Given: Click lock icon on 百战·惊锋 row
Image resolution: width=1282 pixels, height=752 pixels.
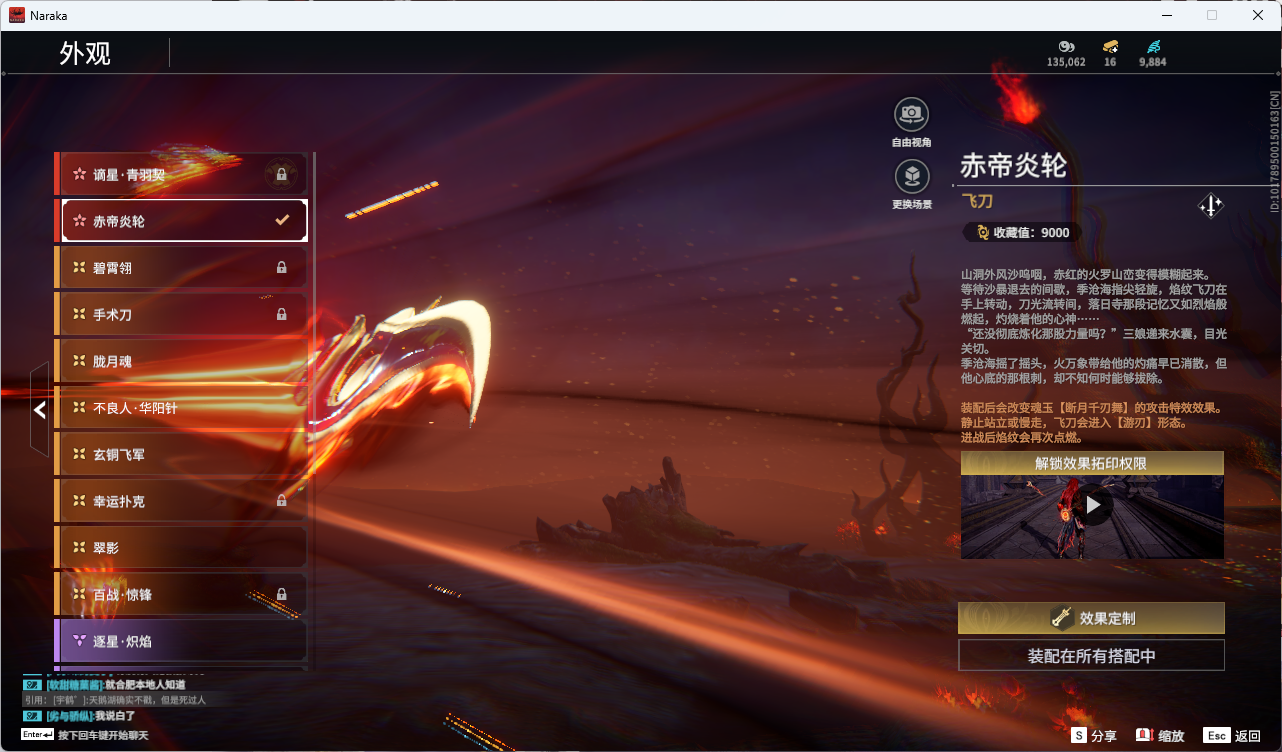Looking at the screenshot, I should tap(281, 594).
